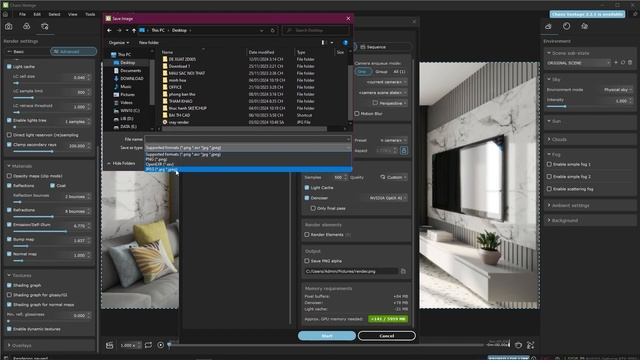Switch to Advanced render settings tab
The width and height of the screenshot is (640, 360).
coord(73,52)
